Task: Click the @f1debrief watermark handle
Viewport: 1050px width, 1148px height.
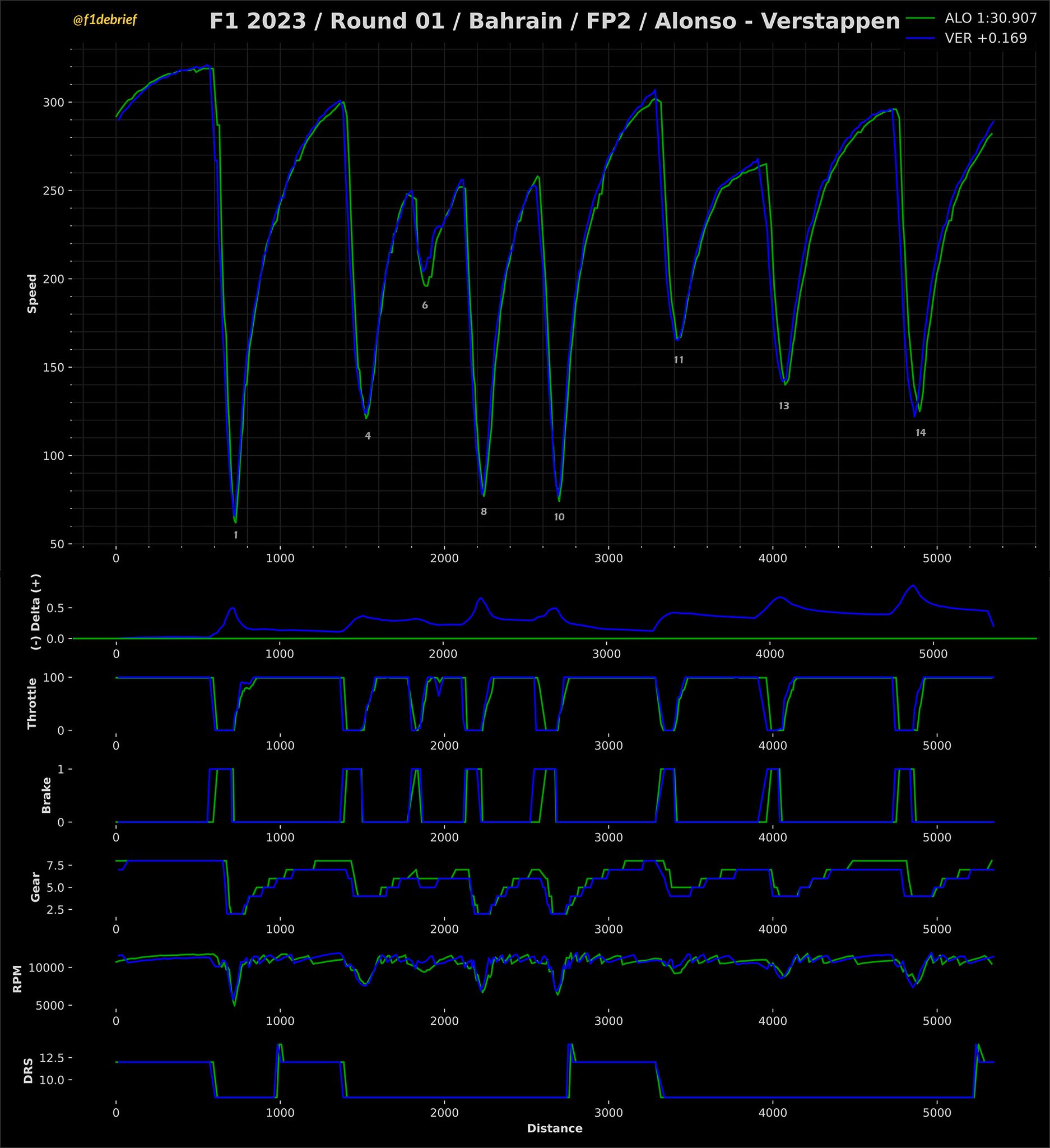Action: click(105, 21)
